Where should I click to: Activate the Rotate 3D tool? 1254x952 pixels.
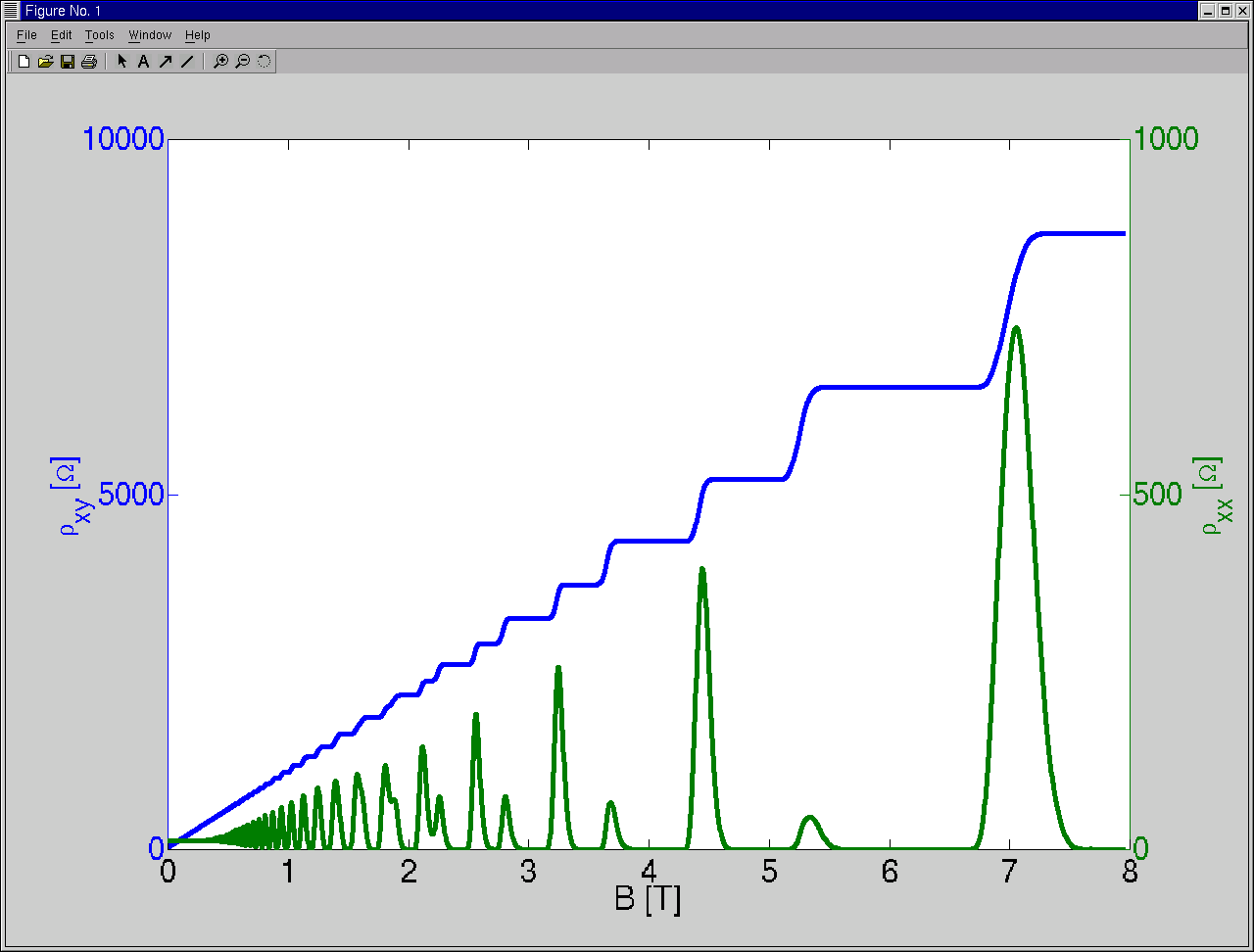tap(265, 62)
